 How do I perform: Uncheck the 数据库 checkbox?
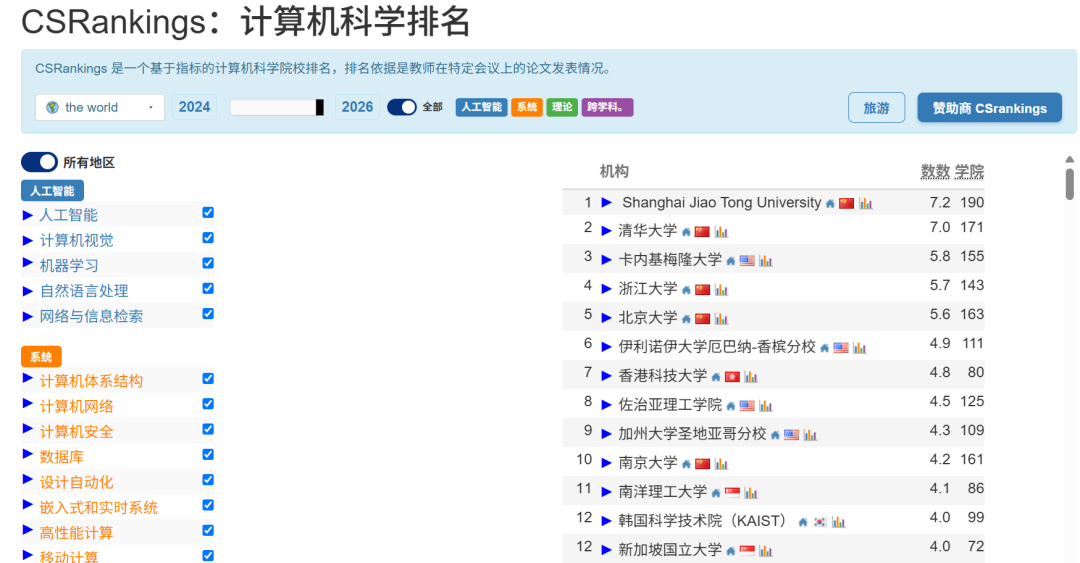tap(208, 454)
